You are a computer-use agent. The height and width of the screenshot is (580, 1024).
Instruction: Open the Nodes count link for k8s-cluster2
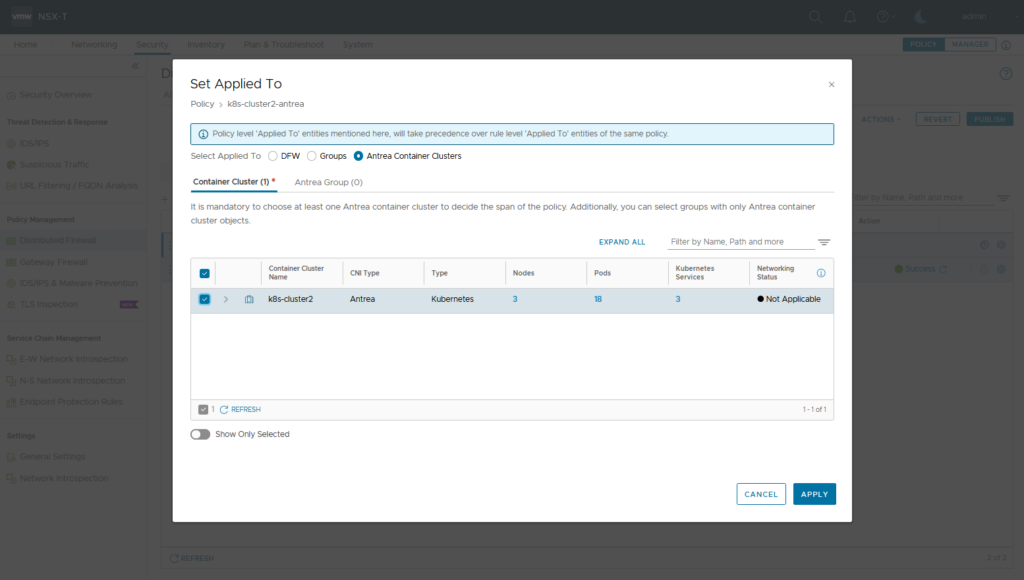click(x=515, y=299)
